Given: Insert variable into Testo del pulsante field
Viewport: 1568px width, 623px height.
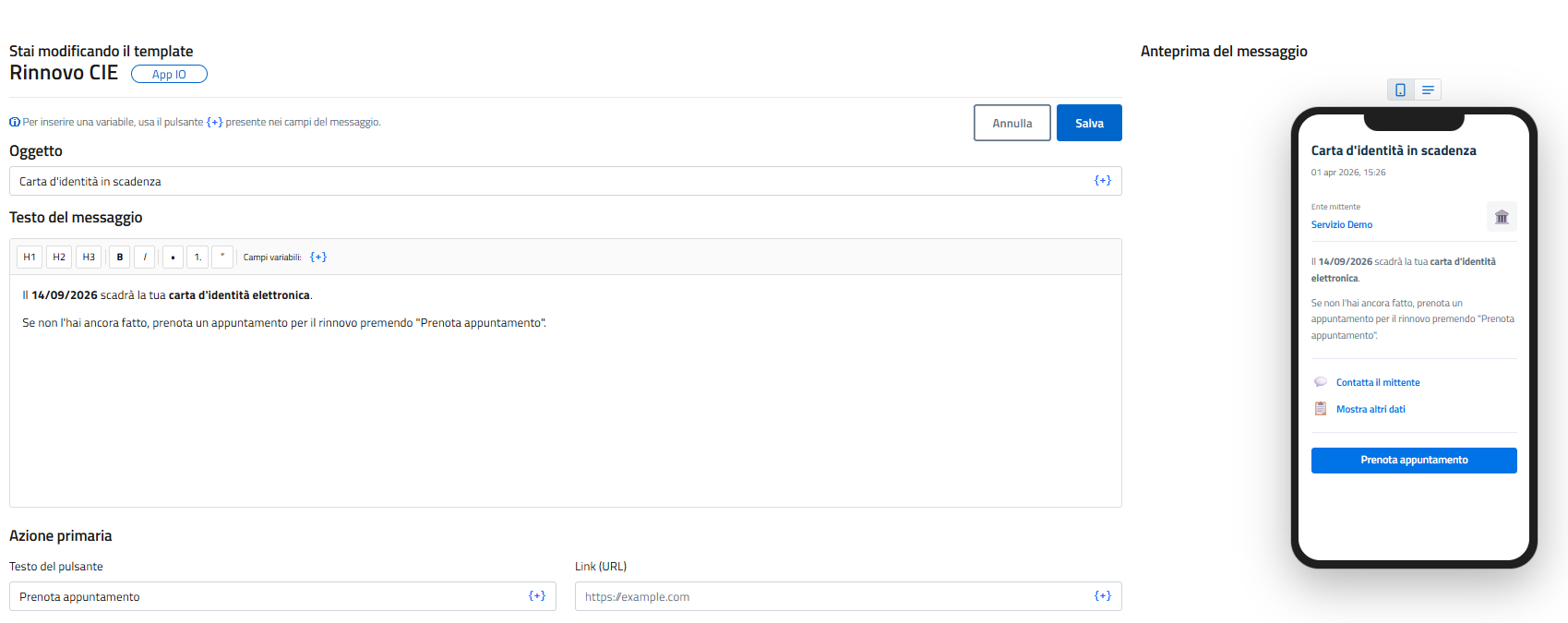Looking at the screenshot, I should click(536, 596).
